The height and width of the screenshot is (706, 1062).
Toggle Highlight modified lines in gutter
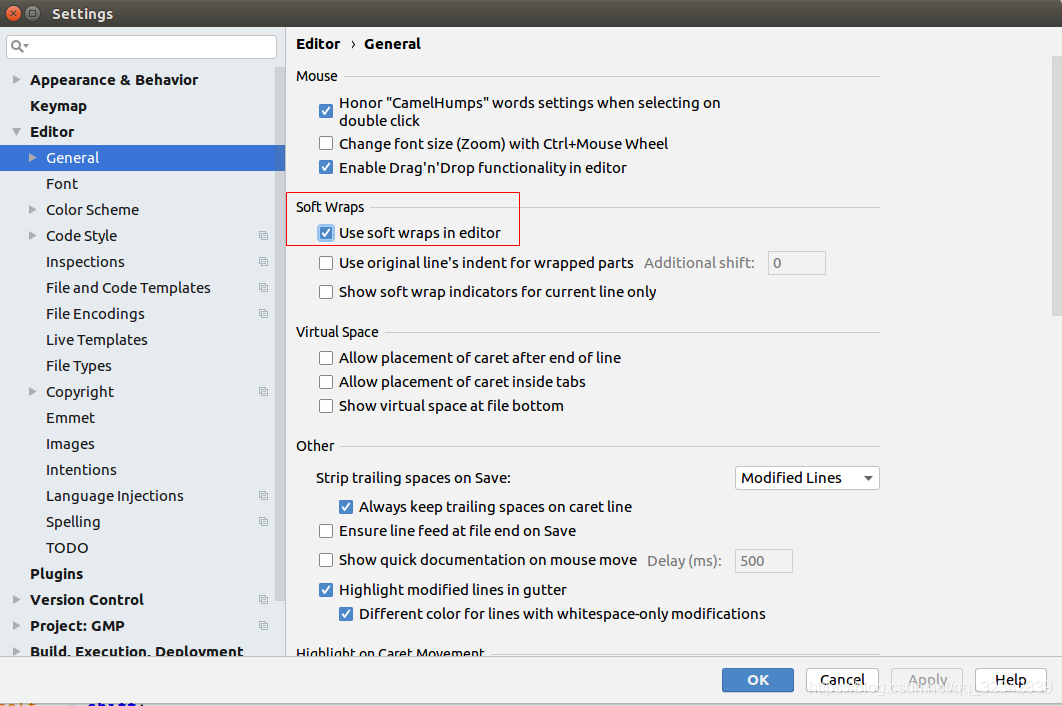(326, 590)
